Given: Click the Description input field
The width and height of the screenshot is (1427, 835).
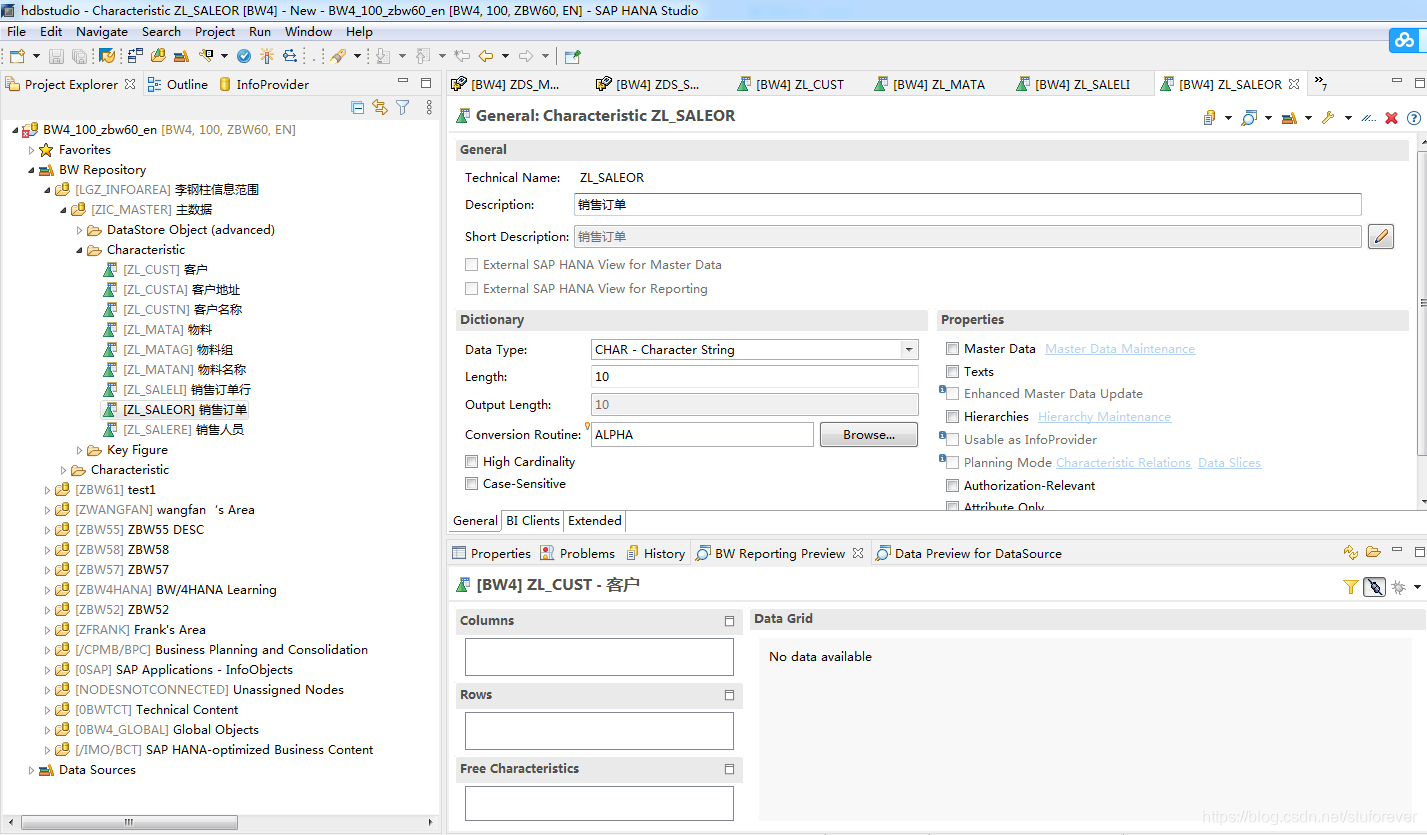Looking at the screenshot, I should [968, 205].
